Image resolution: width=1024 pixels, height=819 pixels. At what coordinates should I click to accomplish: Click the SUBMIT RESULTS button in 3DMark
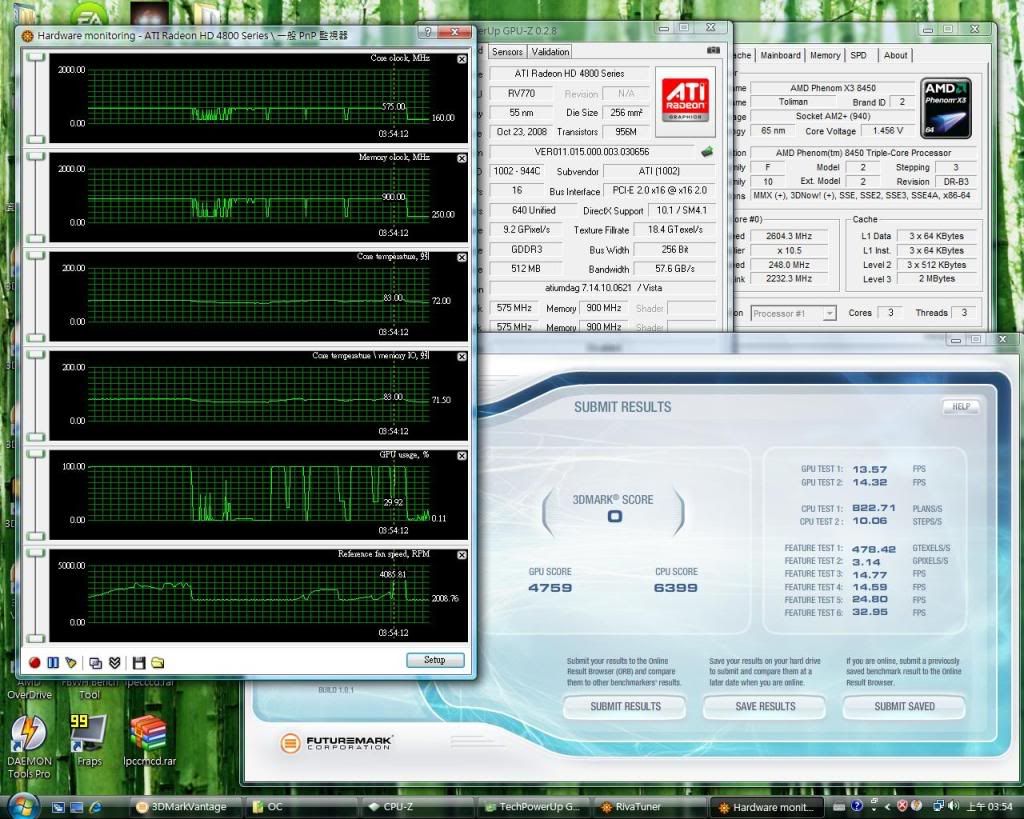click(x=625, y=707)
